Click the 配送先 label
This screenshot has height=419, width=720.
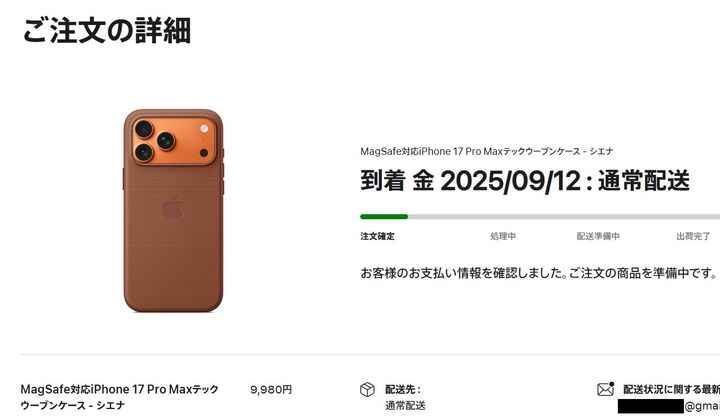click(403, 390)
